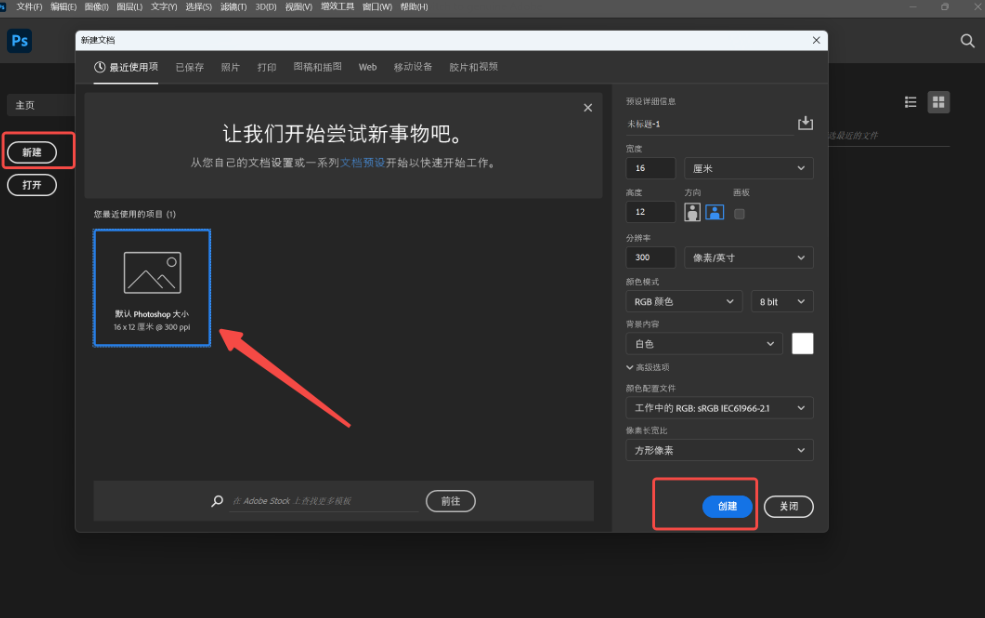Click the document name field 未标题-1
The height and width of the screenshot is (618, 985).
tap(710, 124)
